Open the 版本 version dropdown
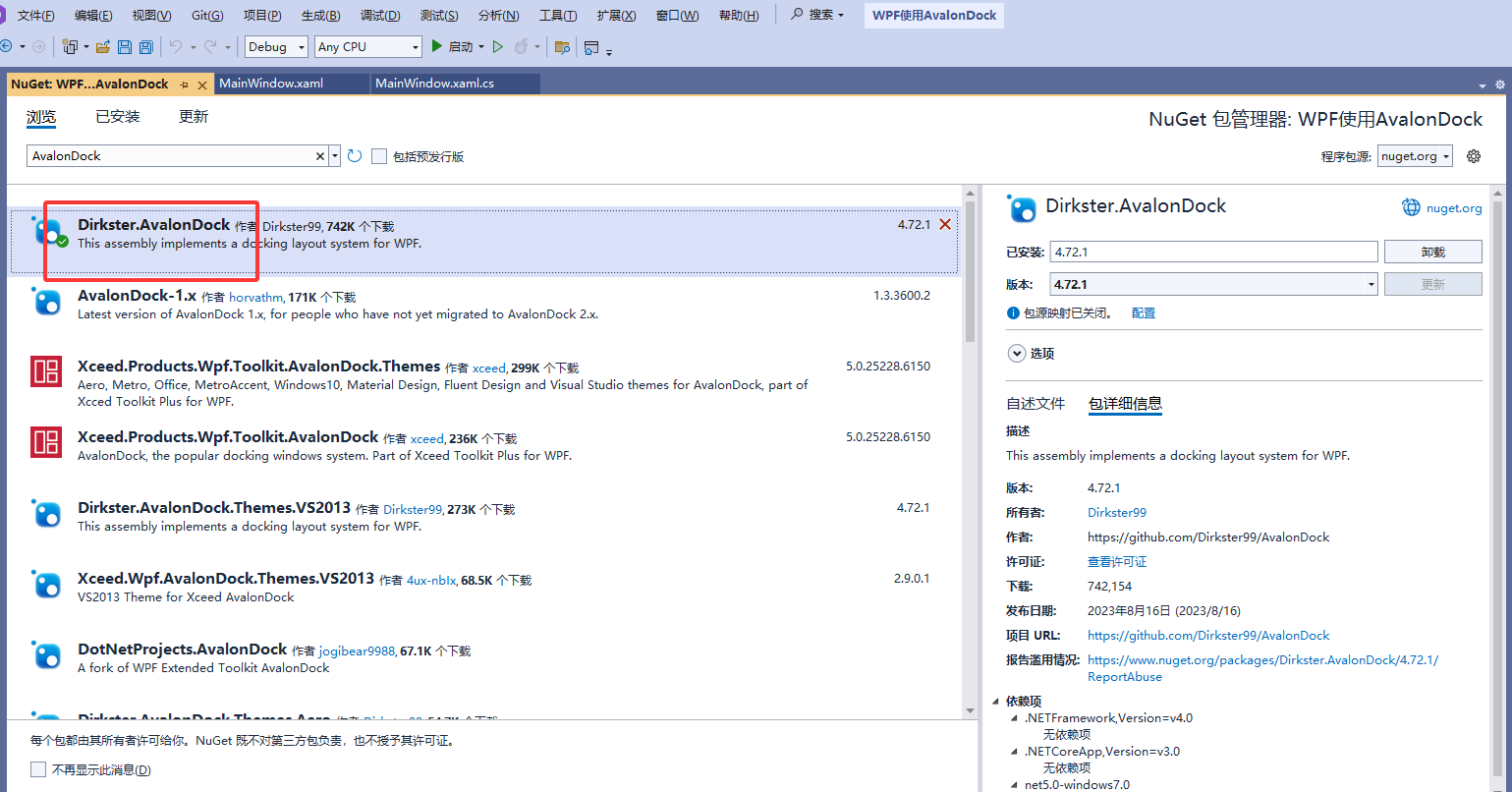The image size is (1512, 792). click(1372, 283)
